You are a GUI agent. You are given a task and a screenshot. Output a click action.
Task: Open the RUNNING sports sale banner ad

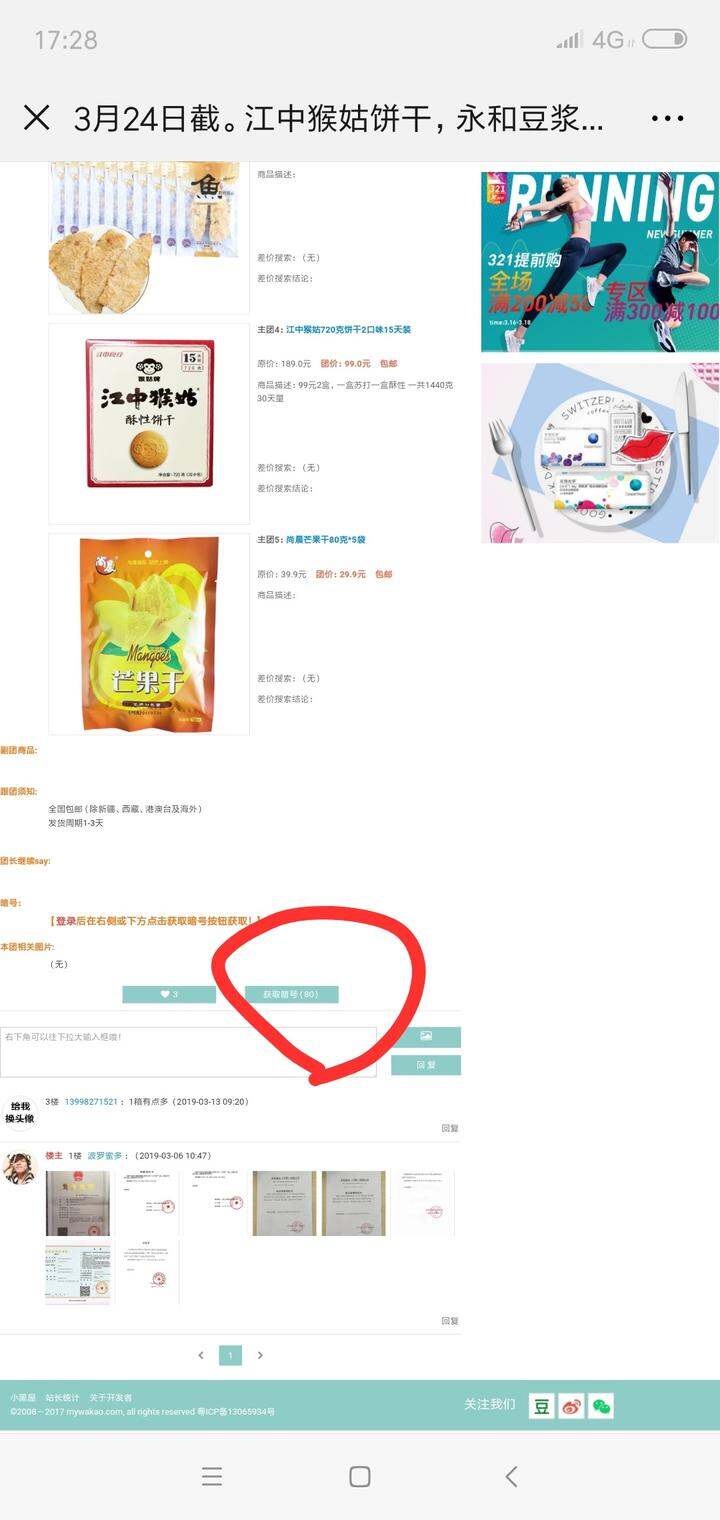coord(600,262)
